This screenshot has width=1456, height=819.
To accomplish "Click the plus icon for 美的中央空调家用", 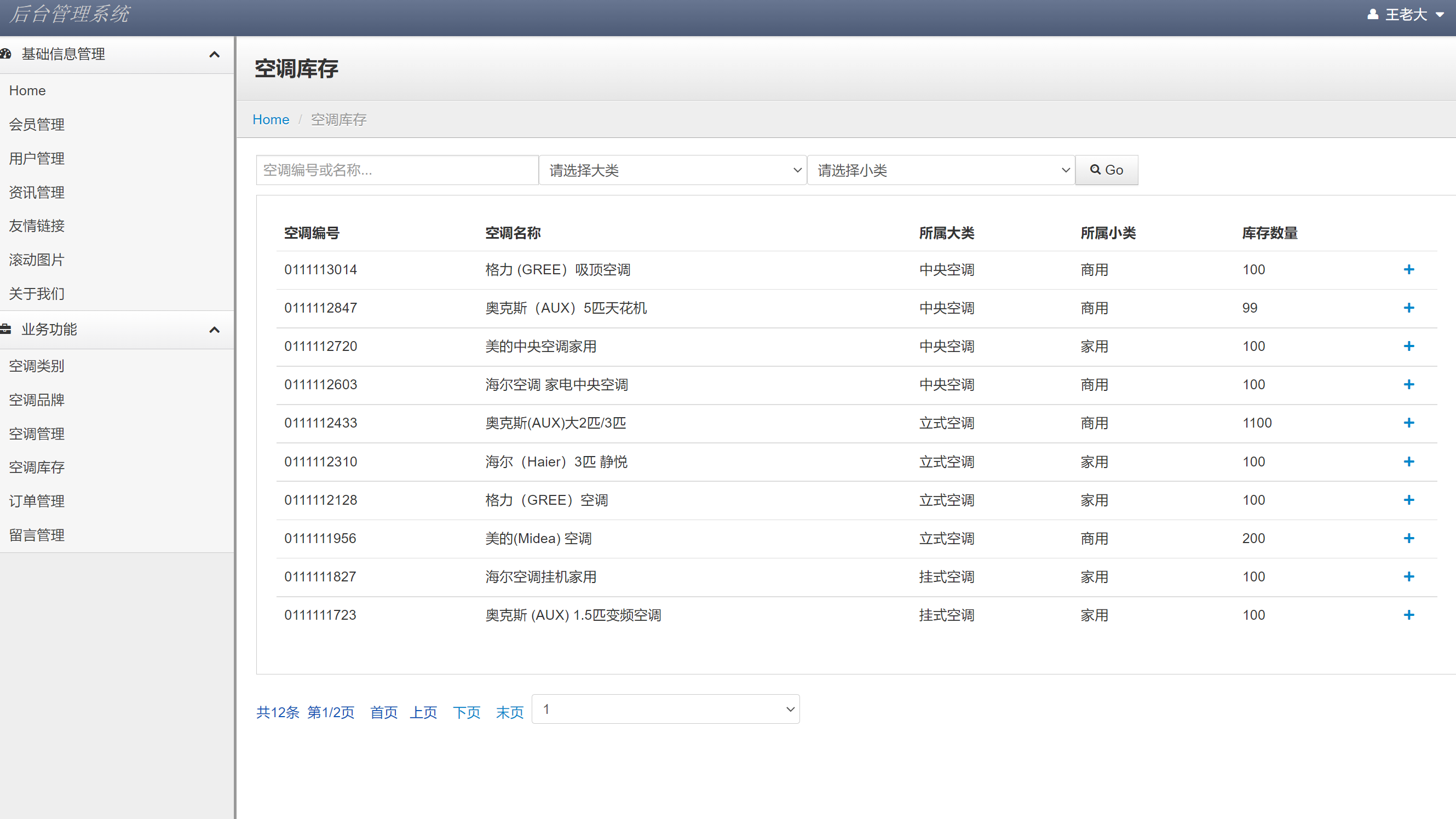I will (x=1408, y=346).
